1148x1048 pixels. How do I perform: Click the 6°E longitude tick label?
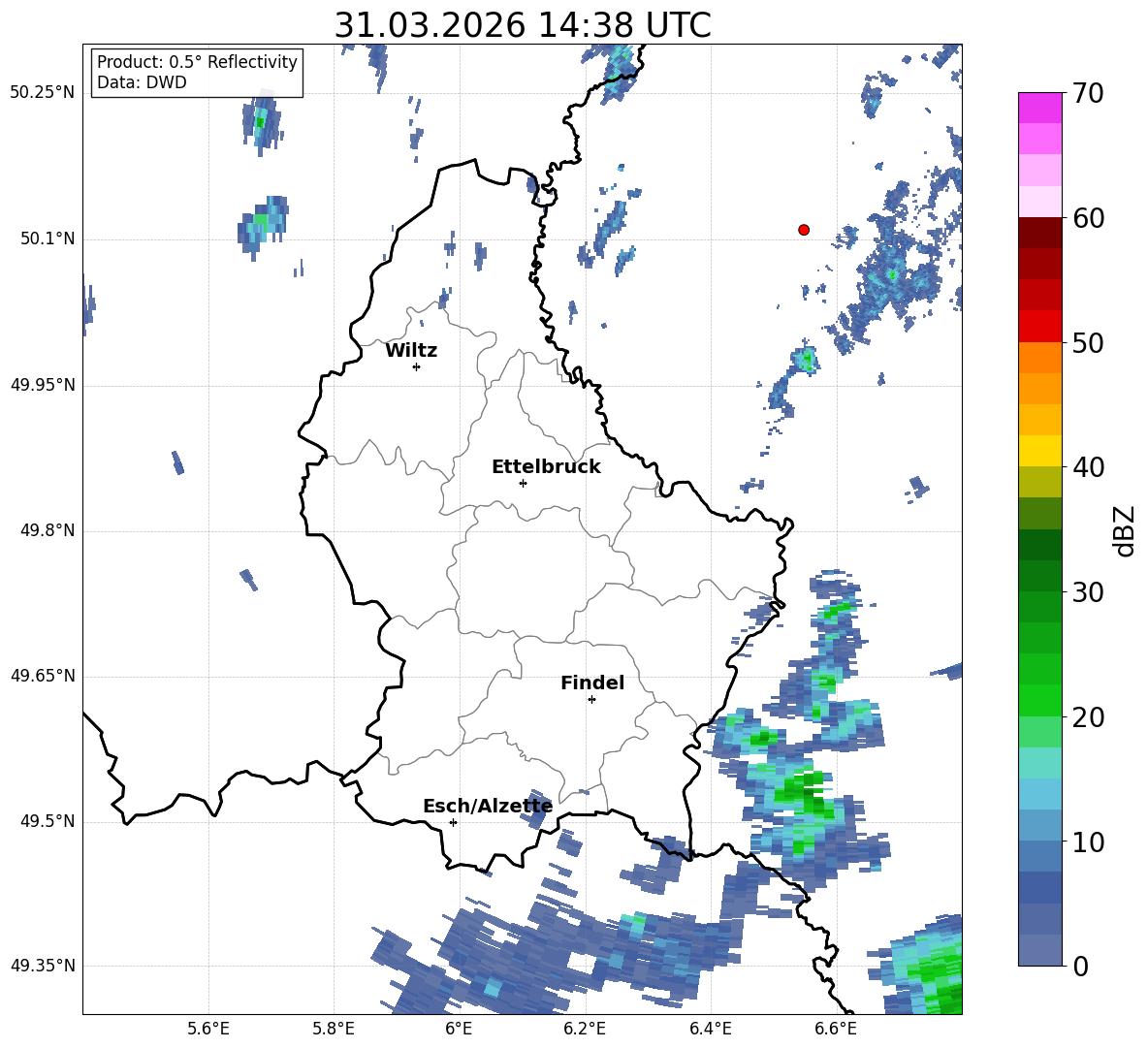point(459,1030)
